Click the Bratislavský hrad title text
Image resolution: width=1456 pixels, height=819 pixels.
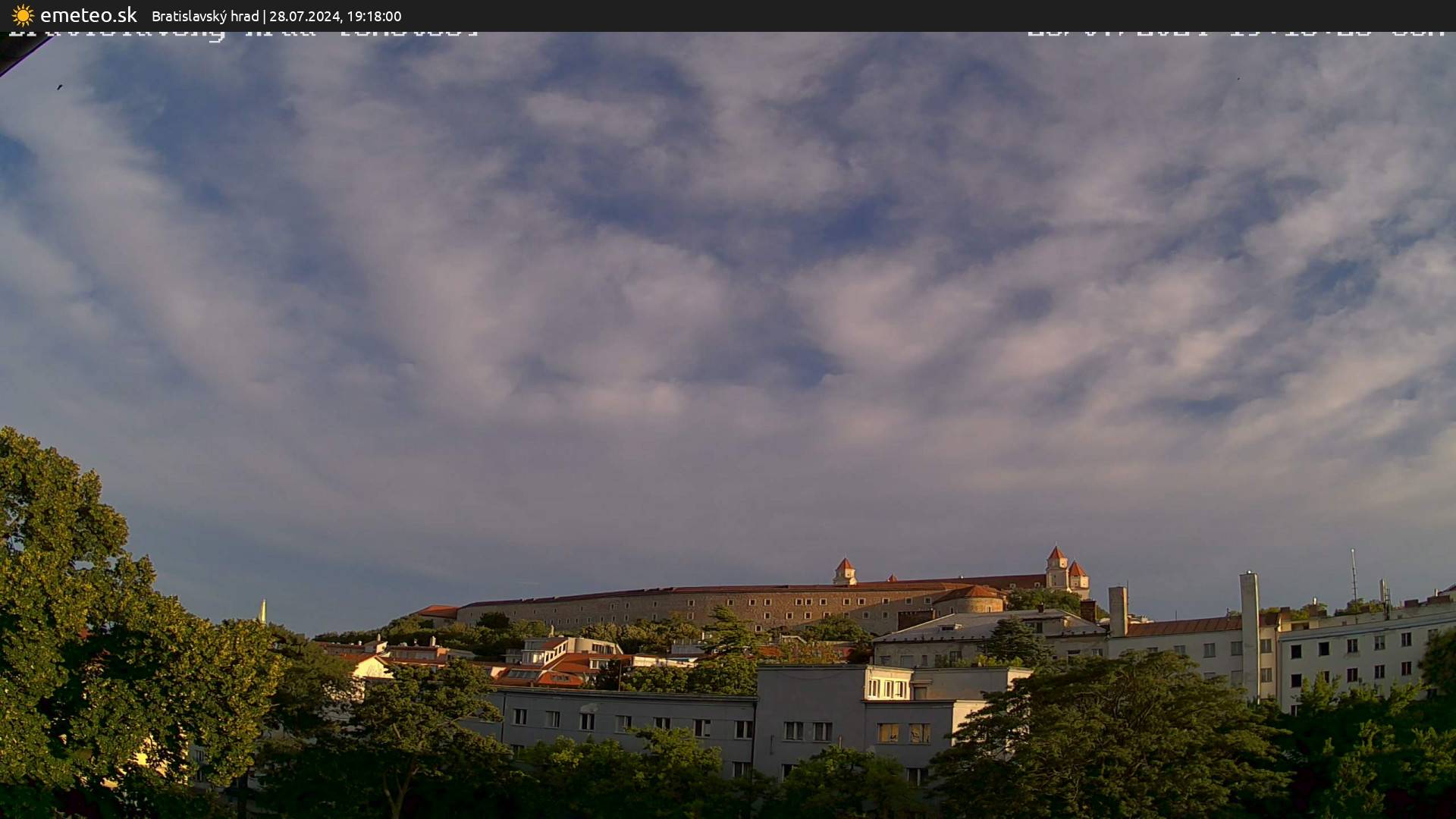point(205,16)
